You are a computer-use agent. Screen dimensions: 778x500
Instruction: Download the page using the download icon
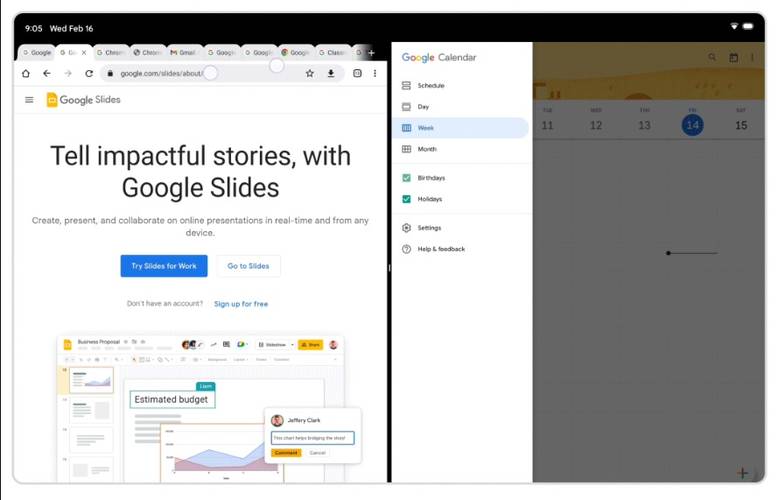[331, 73]
